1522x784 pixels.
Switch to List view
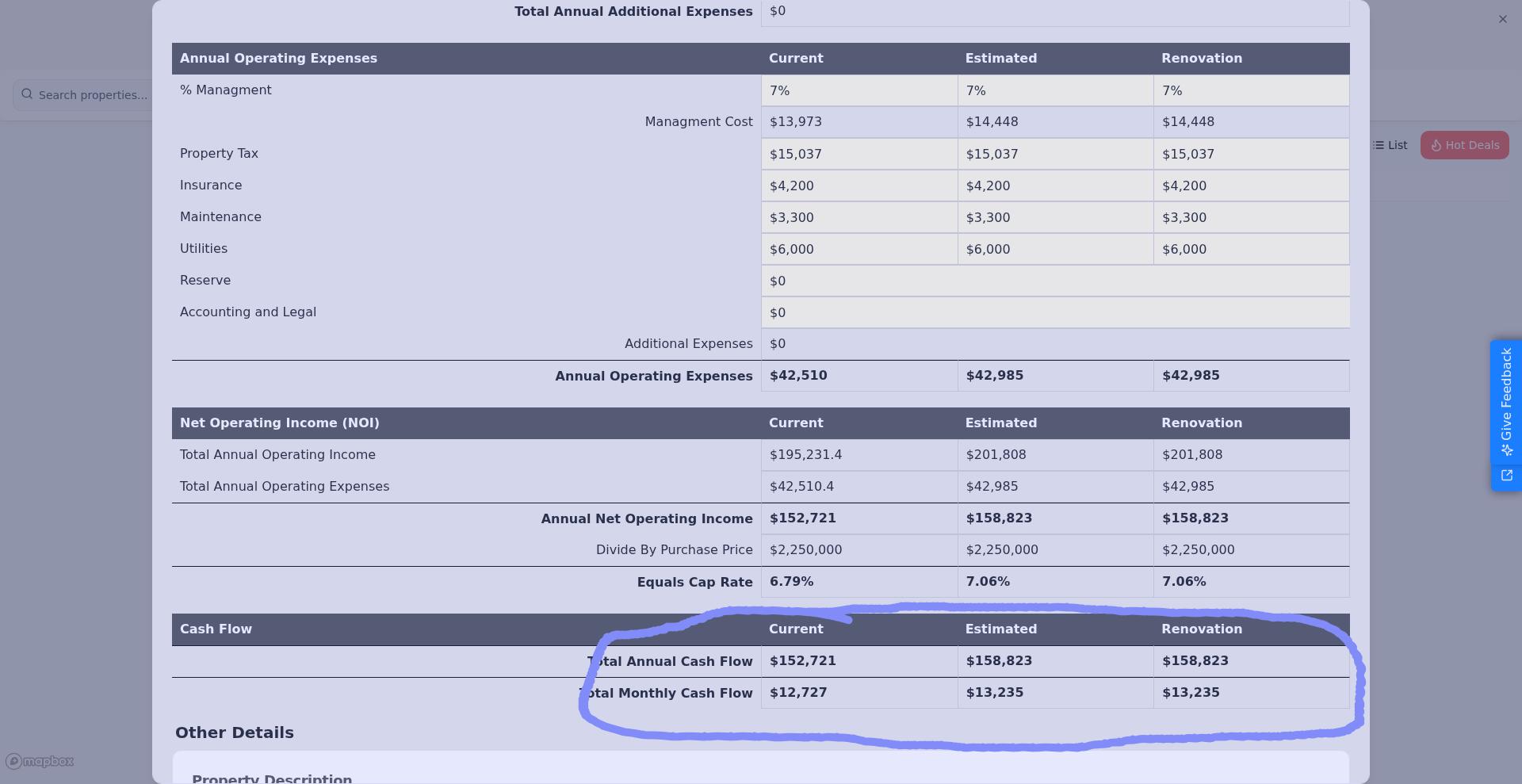pos(1390,145)
